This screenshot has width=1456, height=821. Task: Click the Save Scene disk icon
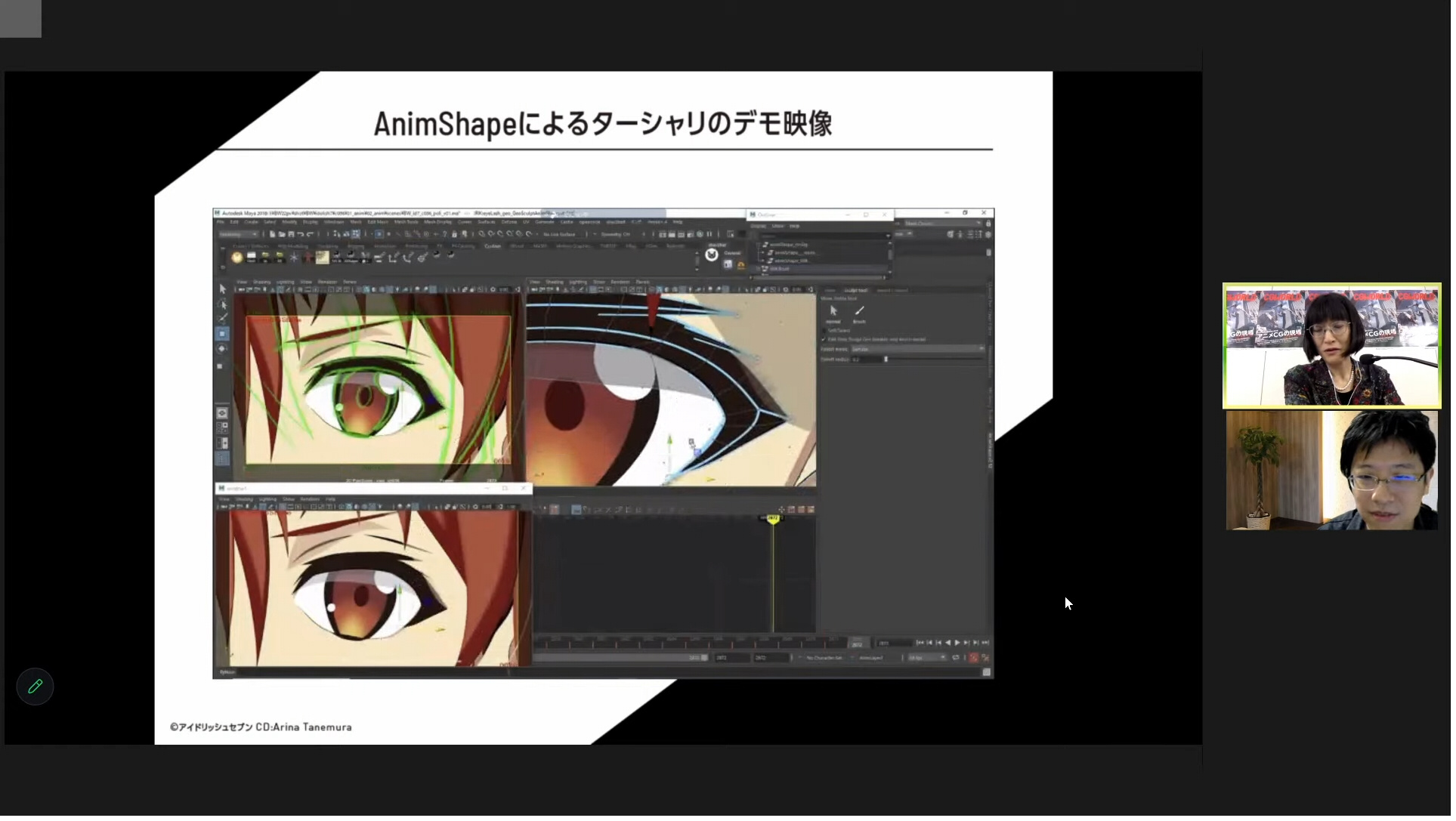(x=291, y=234)
